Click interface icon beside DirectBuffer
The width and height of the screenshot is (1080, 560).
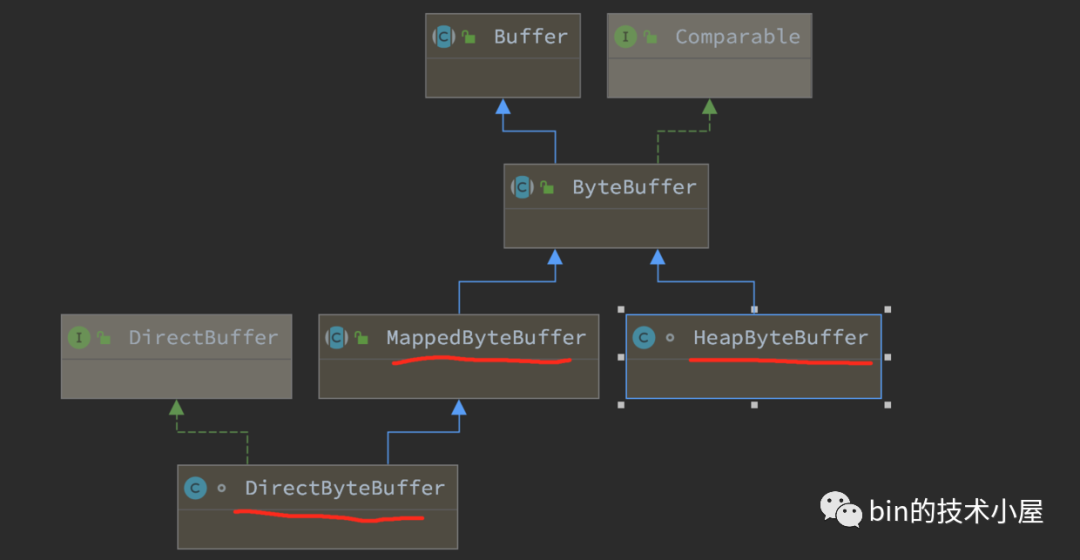click(x=79, y=338)
